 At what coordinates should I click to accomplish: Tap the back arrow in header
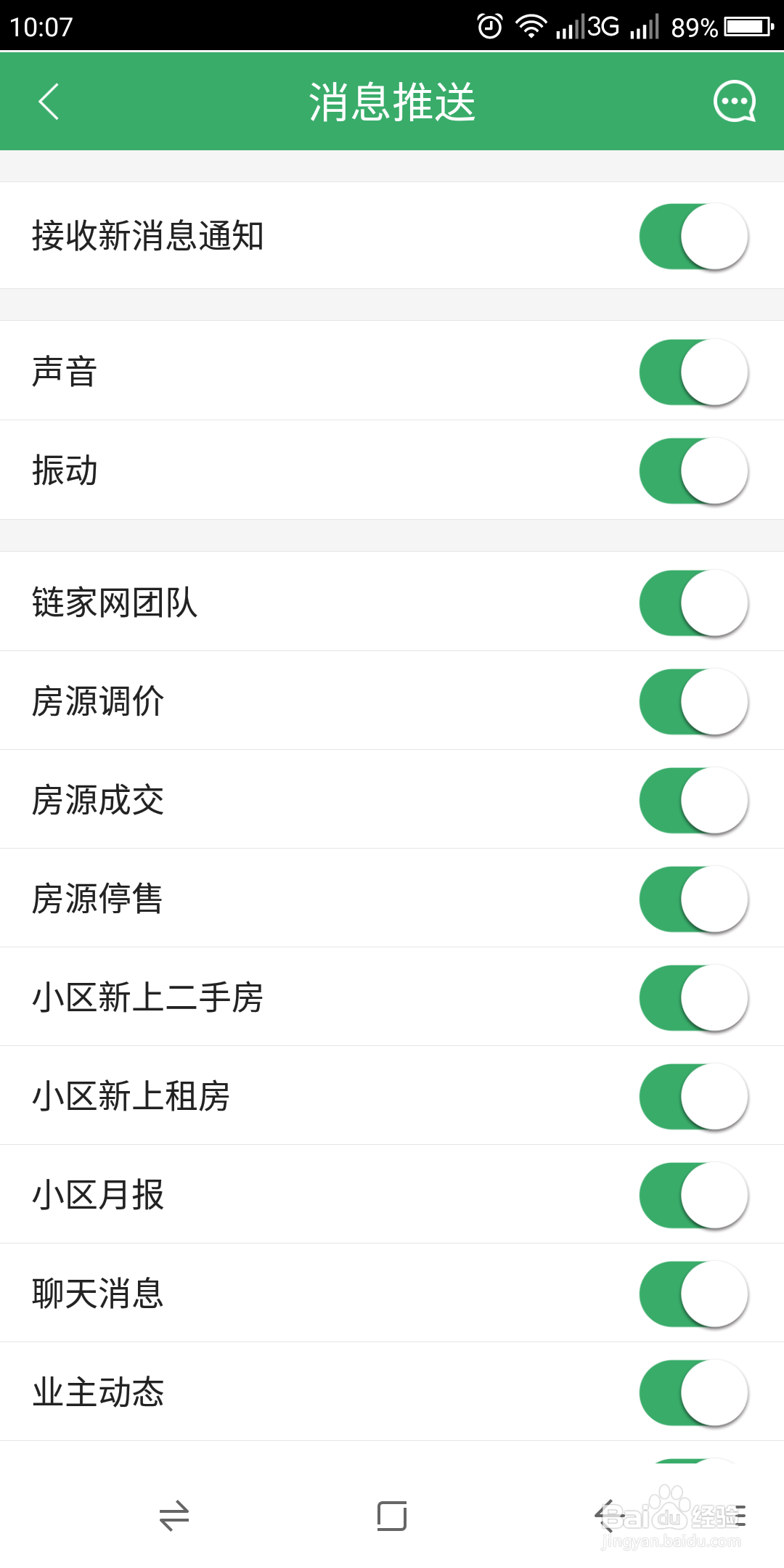[49, 102]
